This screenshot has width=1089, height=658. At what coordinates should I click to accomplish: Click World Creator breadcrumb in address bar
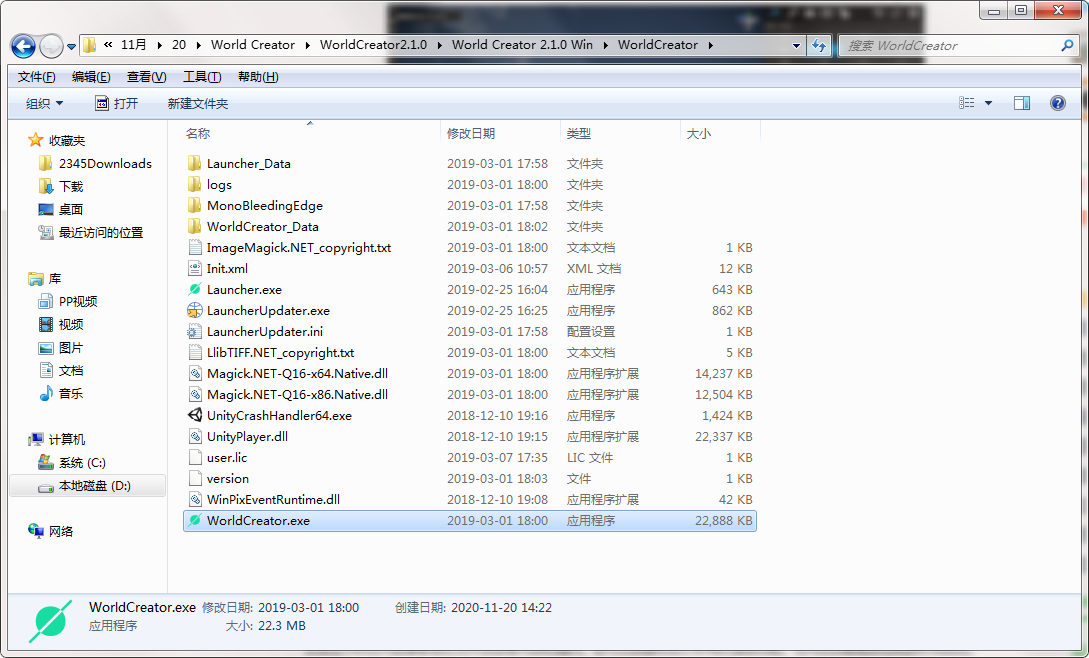pyautogui.click(x=253, y=45)
